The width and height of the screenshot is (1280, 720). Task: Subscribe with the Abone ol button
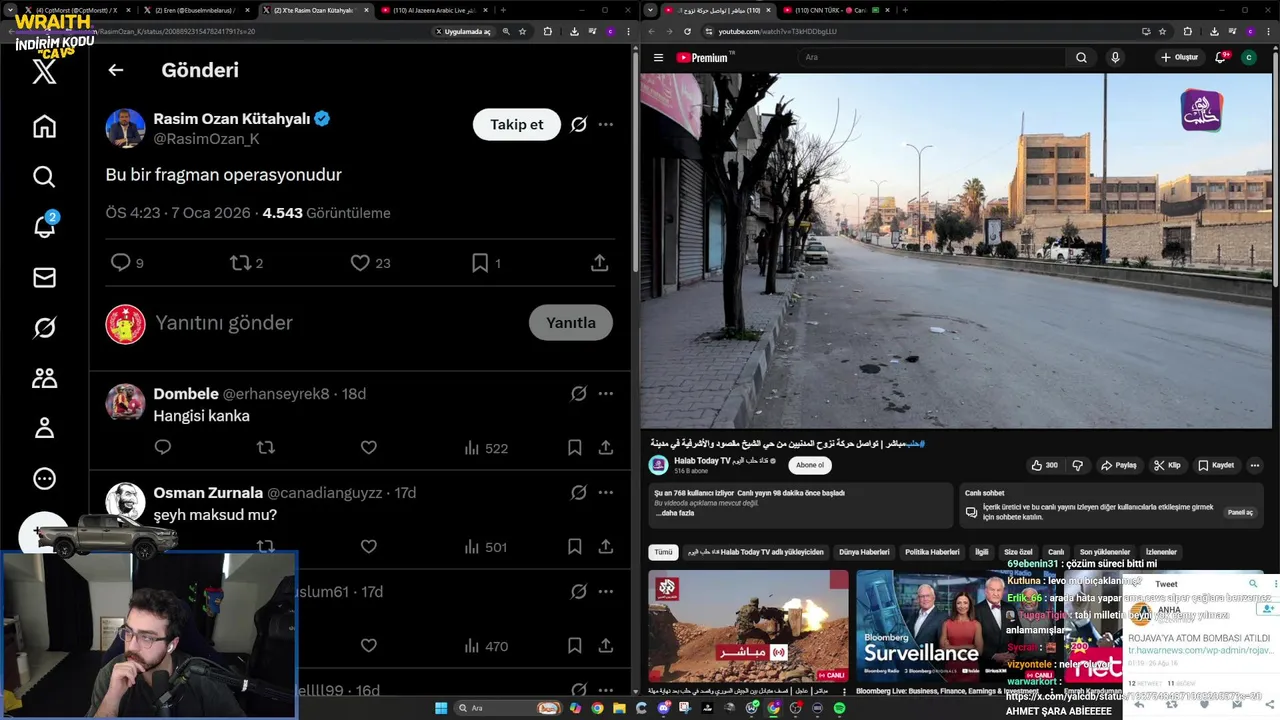(x=809, y=465)
